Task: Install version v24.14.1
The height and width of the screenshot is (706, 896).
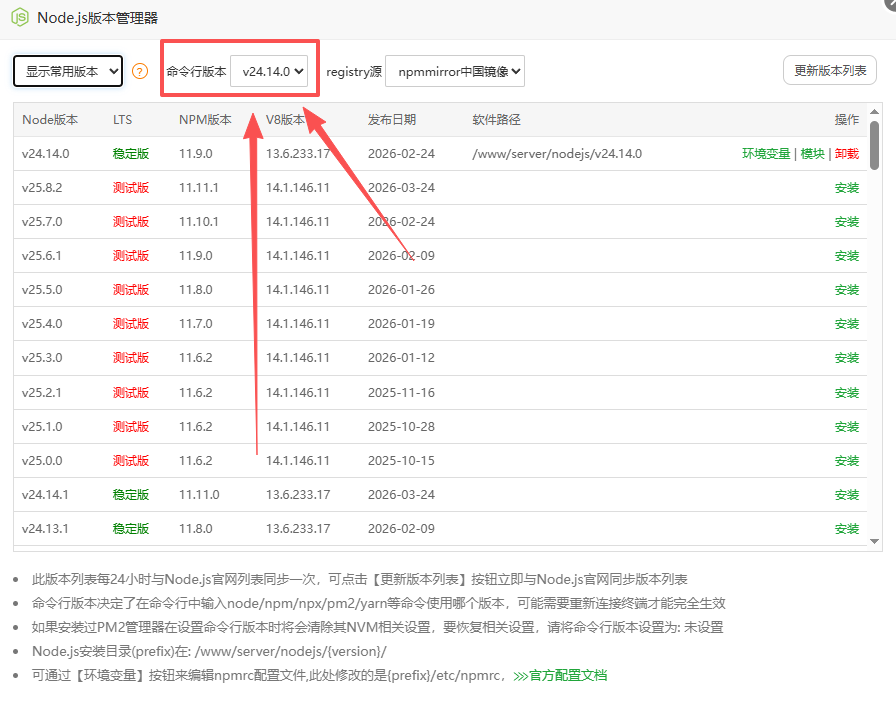Action: coord(846,494)
